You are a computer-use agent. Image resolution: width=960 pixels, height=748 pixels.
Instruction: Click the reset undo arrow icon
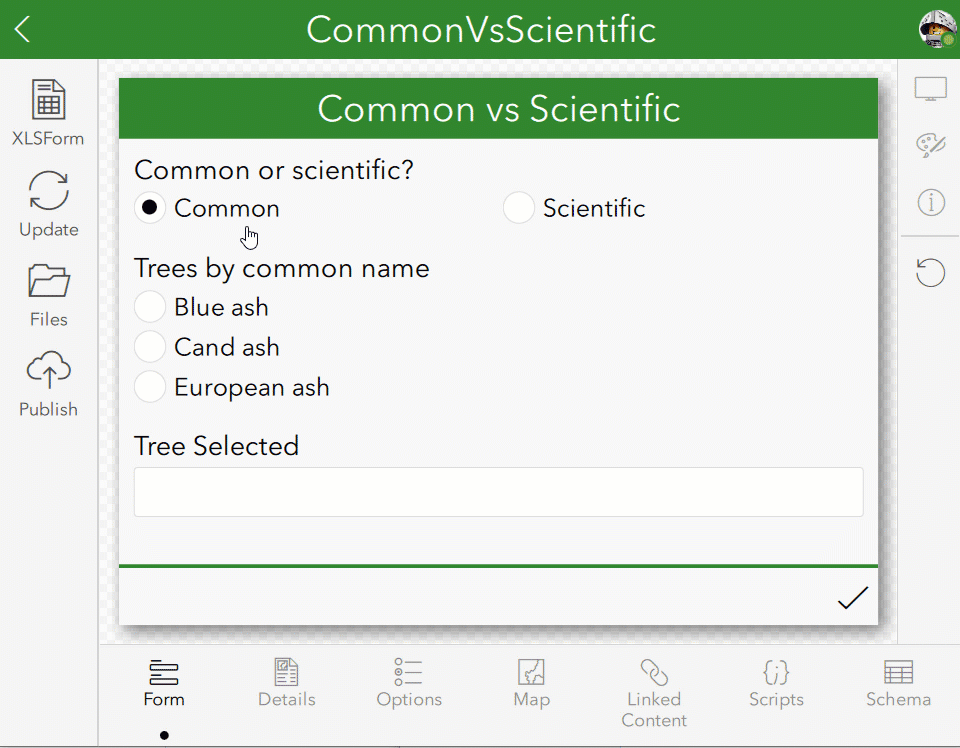pos(930,272)
